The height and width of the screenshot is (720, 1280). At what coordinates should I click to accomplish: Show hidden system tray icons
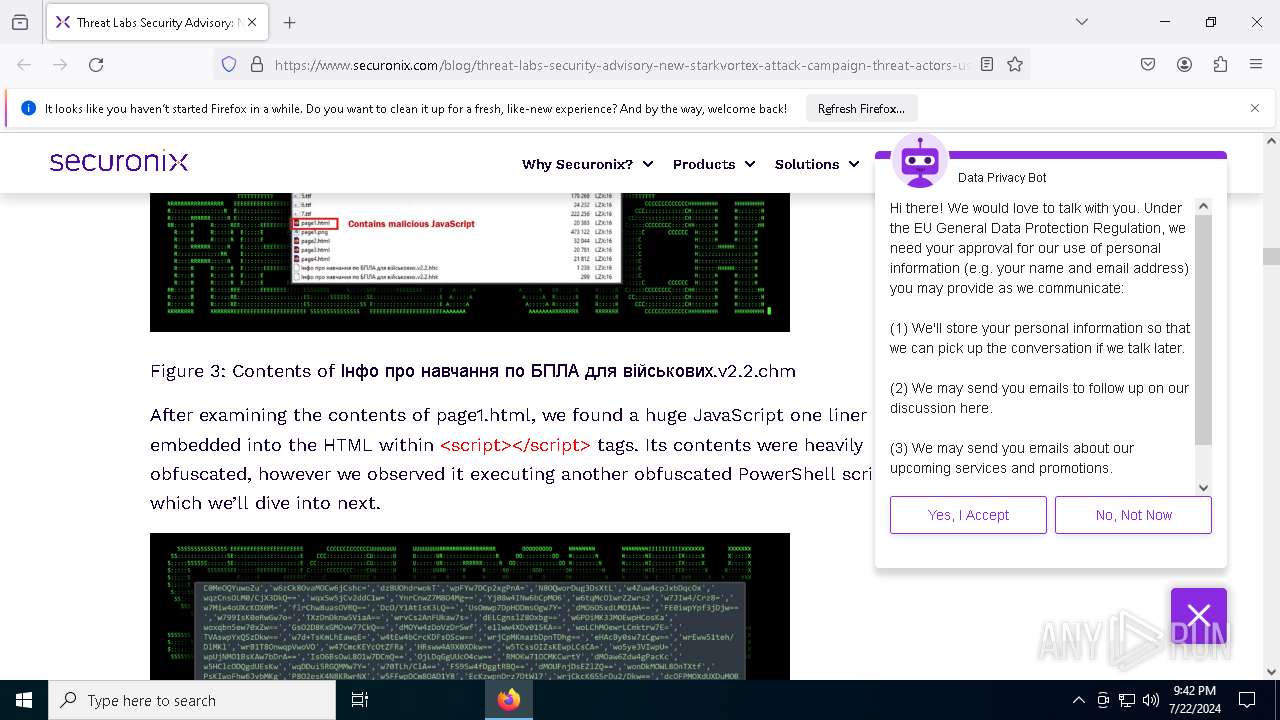[1078, 700]
